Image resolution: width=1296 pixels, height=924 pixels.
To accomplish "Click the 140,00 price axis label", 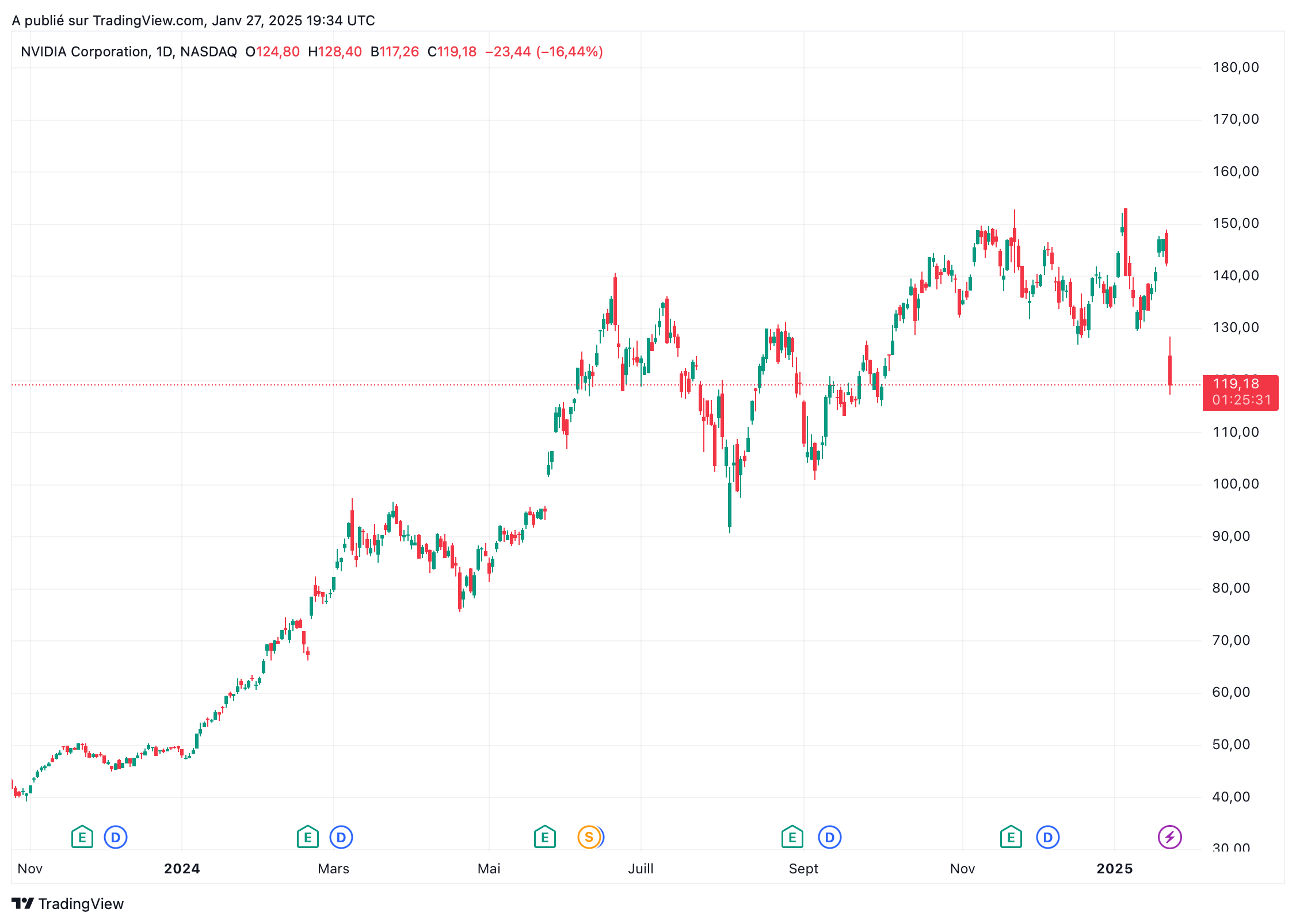I will (1236, 276).
